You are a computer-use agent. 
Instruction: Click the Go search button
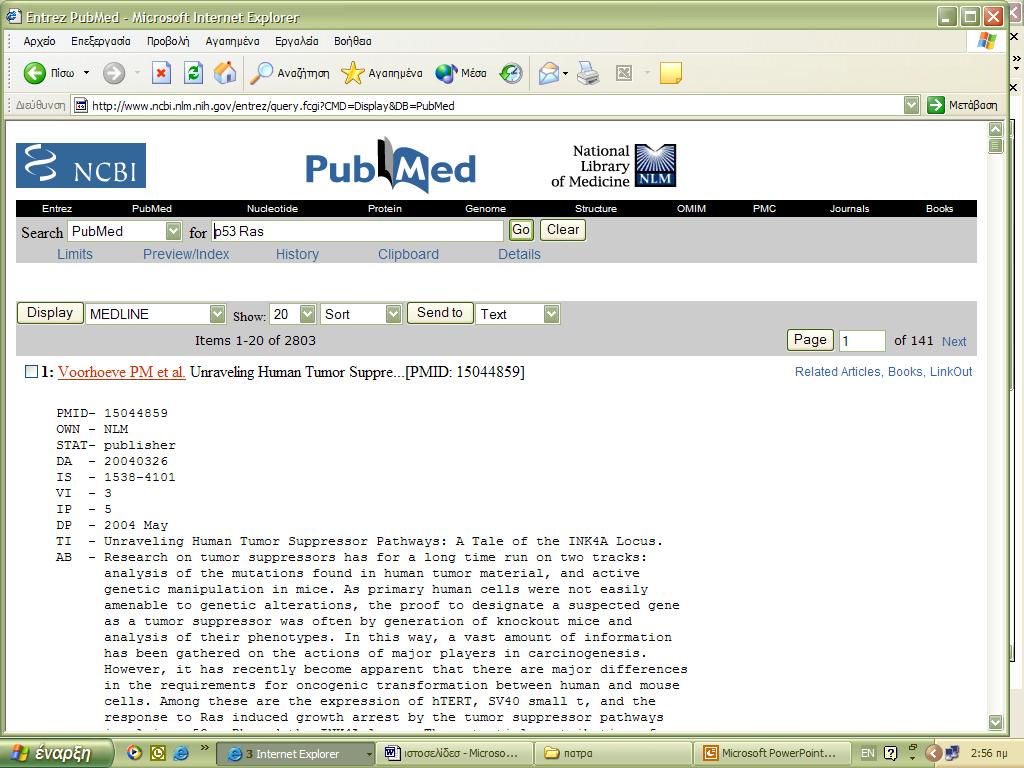[x=520, y=230]
